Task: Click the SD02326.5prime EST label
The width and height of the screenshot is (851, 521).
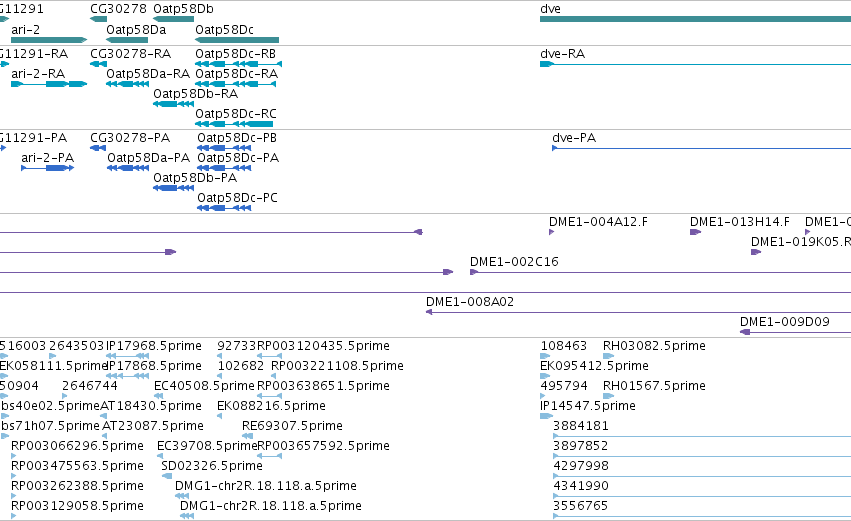Action: point(212,466)
